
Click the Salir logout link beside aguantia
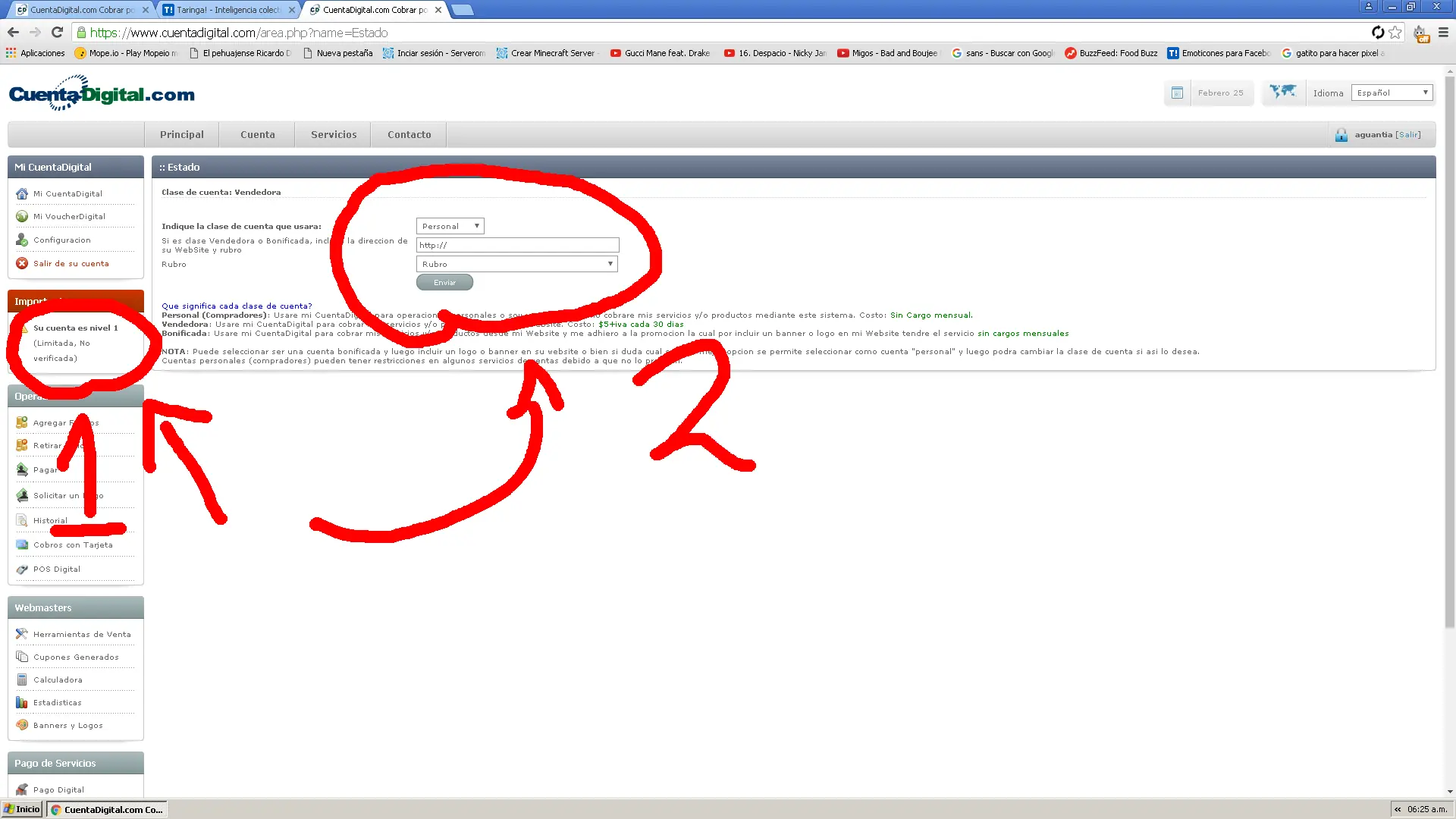click(1409, 135)
